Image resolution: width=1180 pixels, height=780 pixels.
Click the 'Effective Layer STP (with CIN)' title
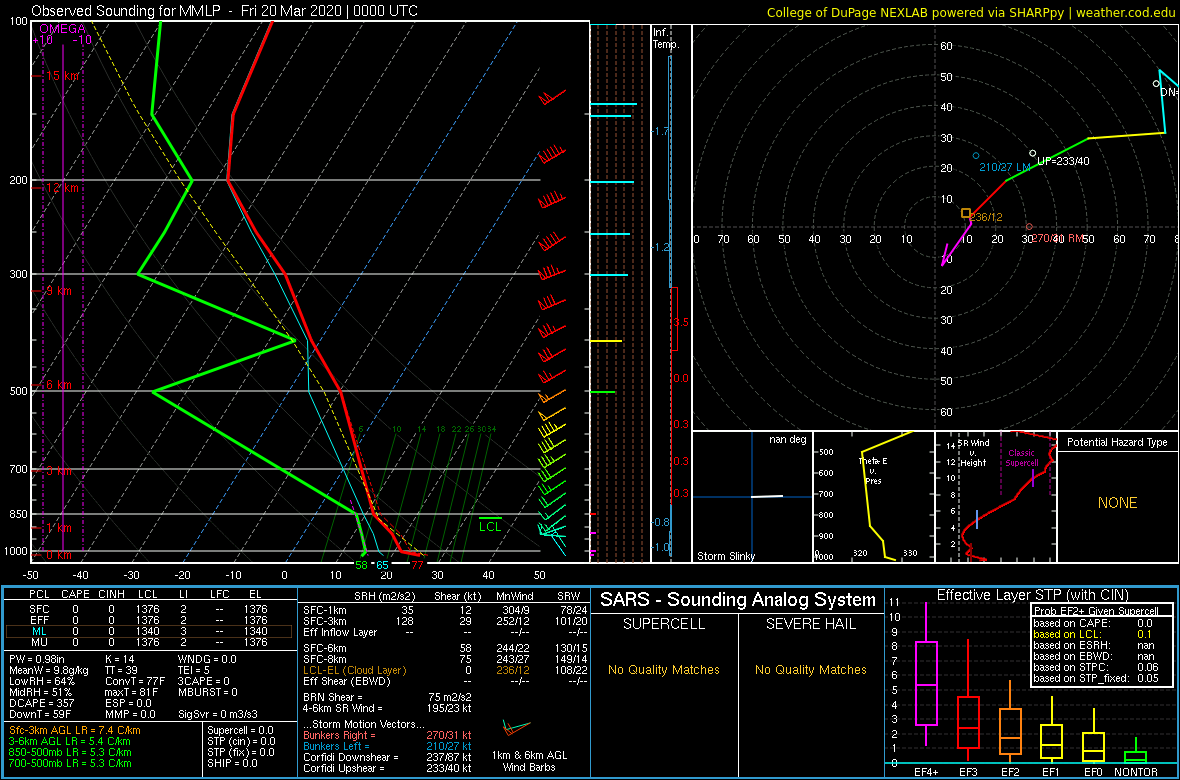(x=1030, y=596)
